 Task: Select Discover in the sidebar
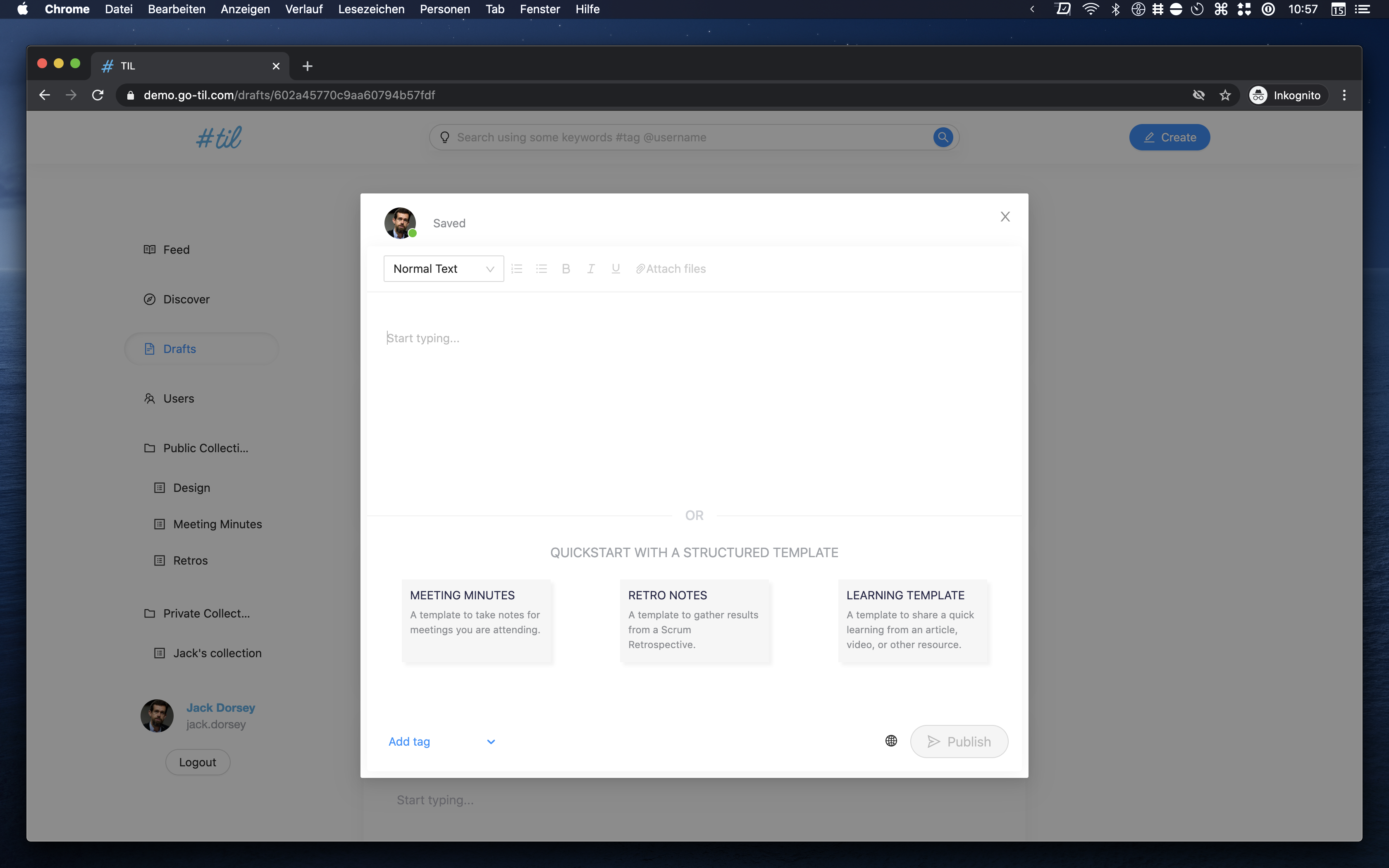click(186, 299)
